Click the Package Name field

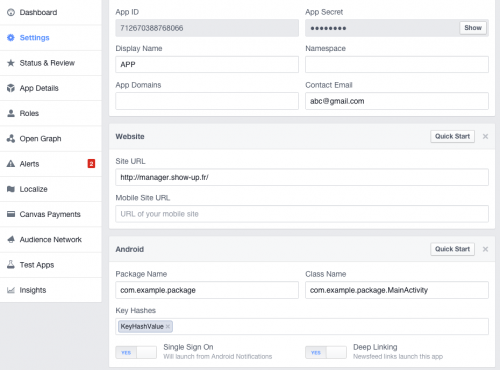point(207,290)
